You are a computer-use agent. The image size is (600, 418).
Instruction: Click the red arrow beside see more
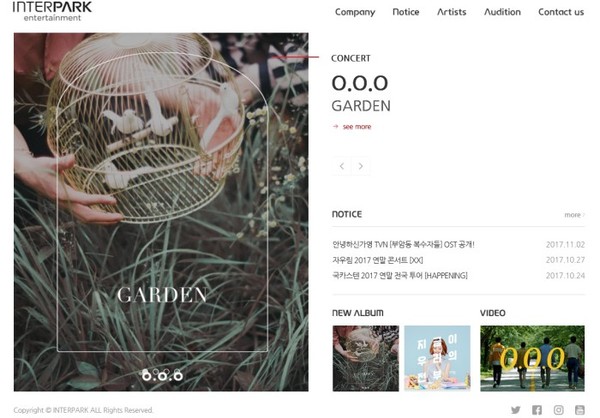click(336, 126)
